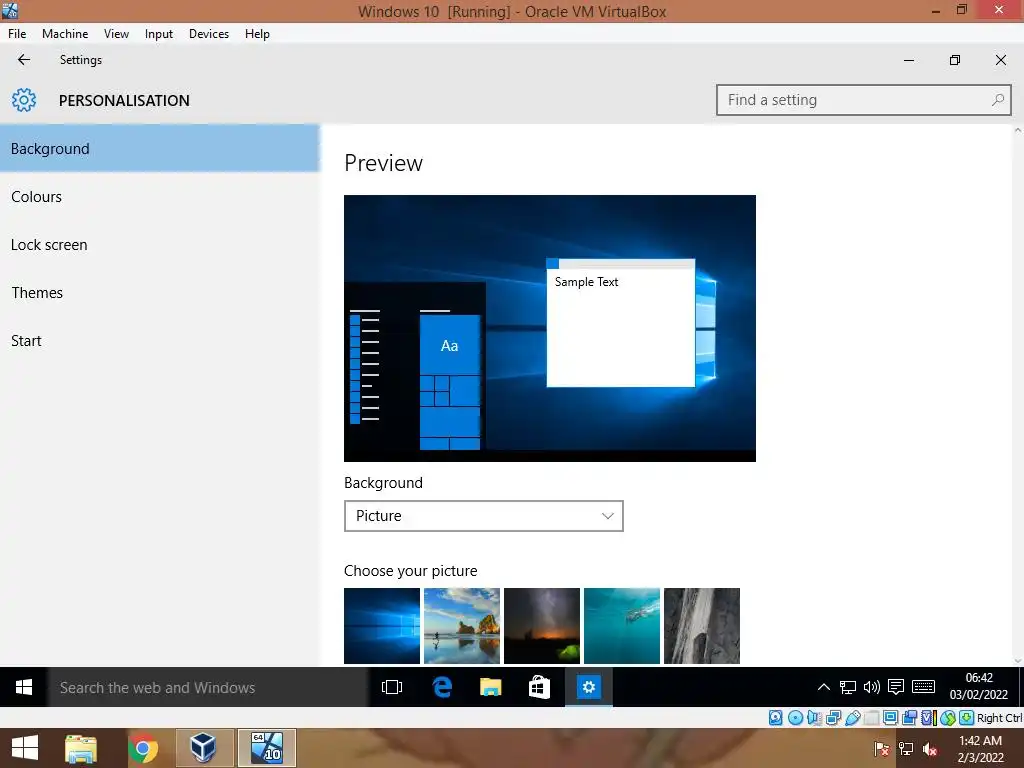Choose the beach rocks picture
The image size is (1024, 768).
[462, 626]
